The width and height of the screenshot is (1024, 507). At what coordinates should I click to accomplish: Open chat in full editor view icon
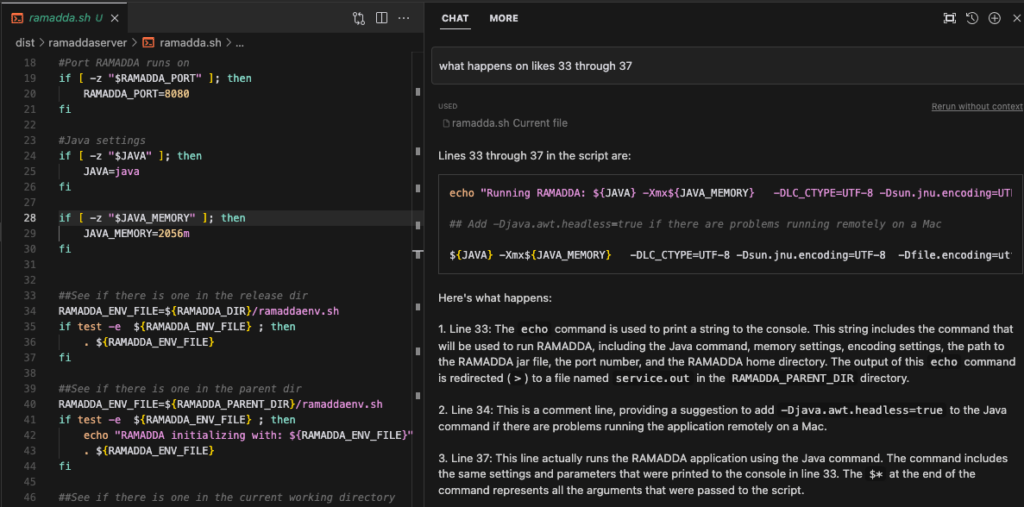click(x=950, y=18)
